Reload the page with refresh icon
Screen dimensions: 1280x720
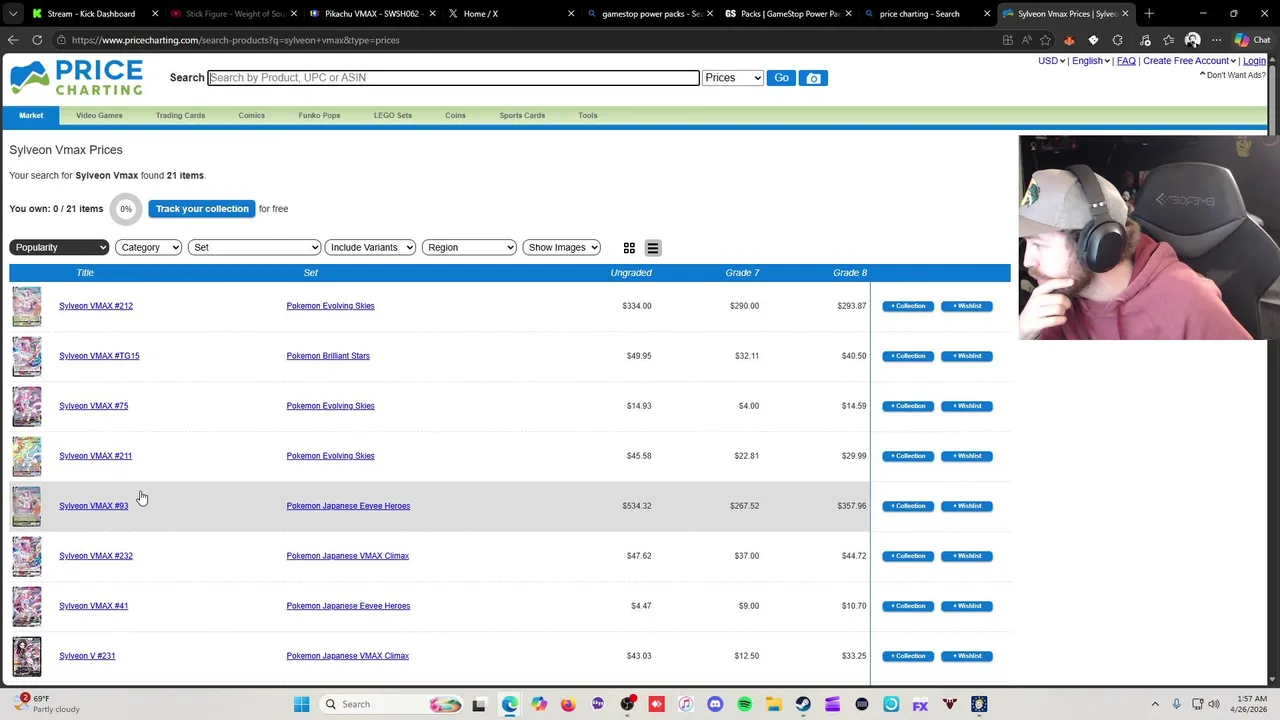coord(37,40)
